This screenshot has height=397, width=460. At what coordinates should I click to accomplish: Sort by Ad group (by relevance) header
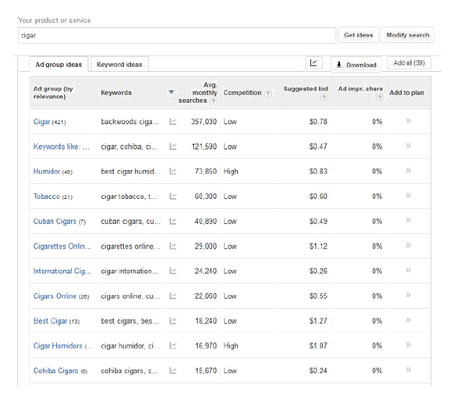click(53, 93)
